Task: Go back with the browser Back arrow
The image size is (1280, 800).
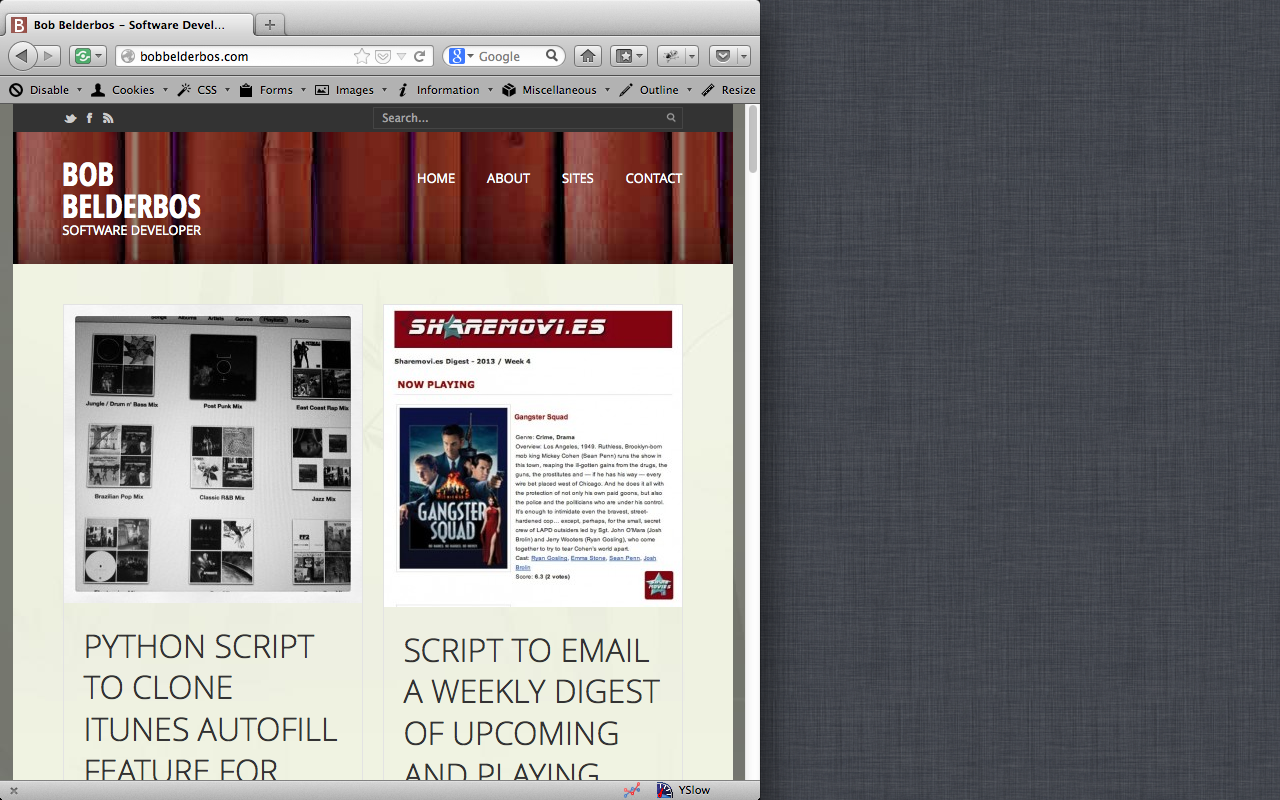Action: (22, 56)
